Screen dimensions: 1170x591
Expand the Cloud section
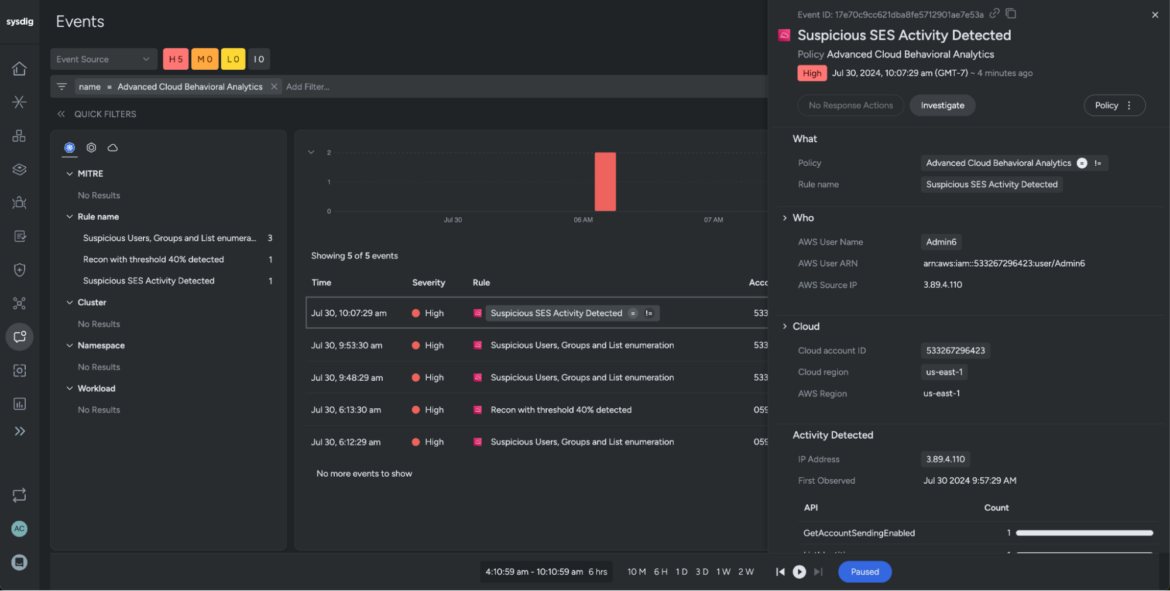point(785,326)
